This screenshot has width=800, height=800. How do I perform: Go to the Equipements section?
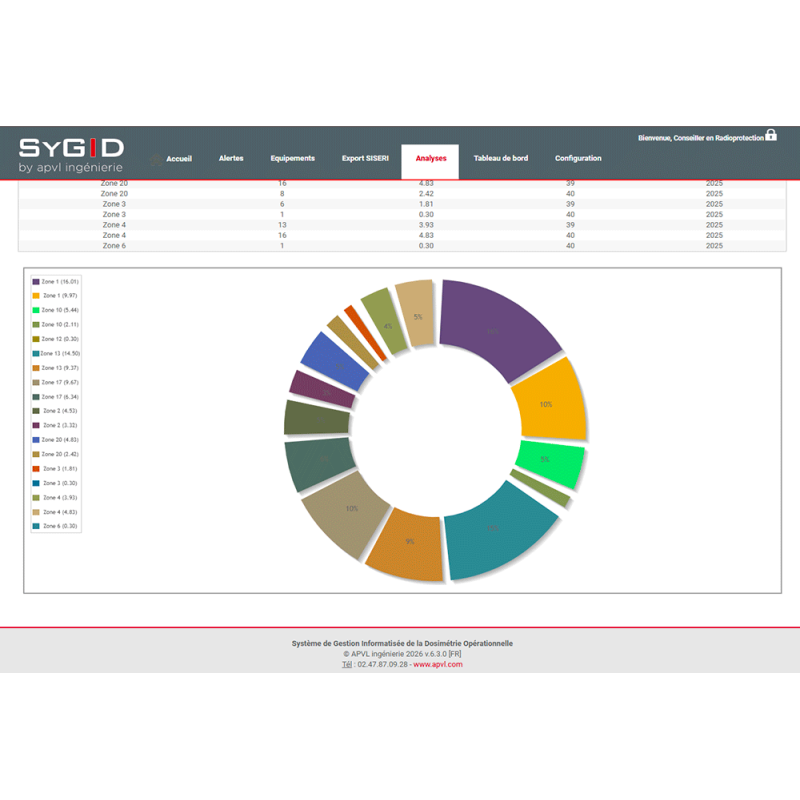pyautogui.click(x=292, y=158)
